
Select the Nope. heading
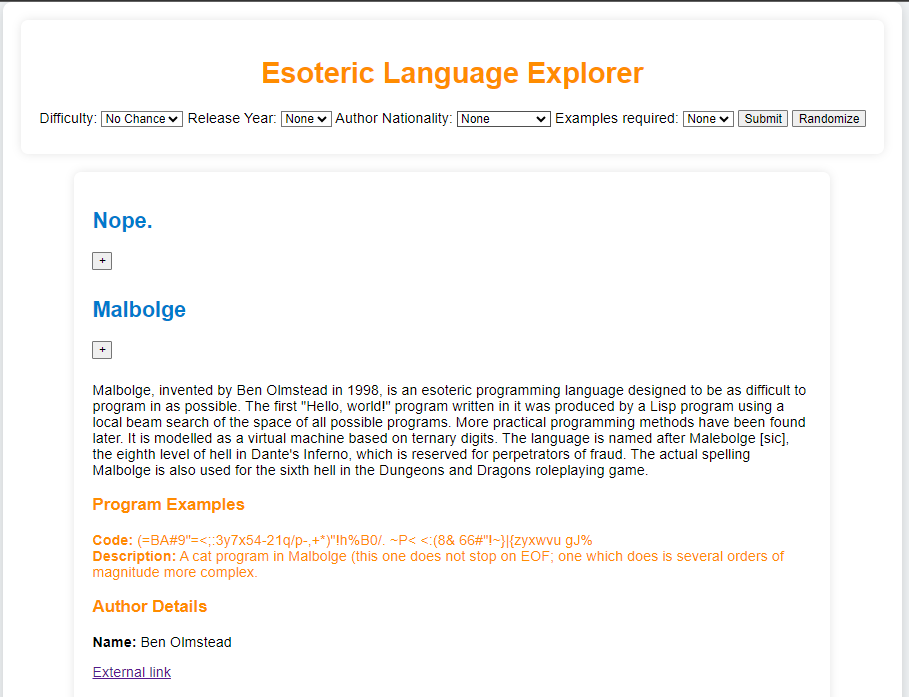pyautogui.click(x=123, y=220)
